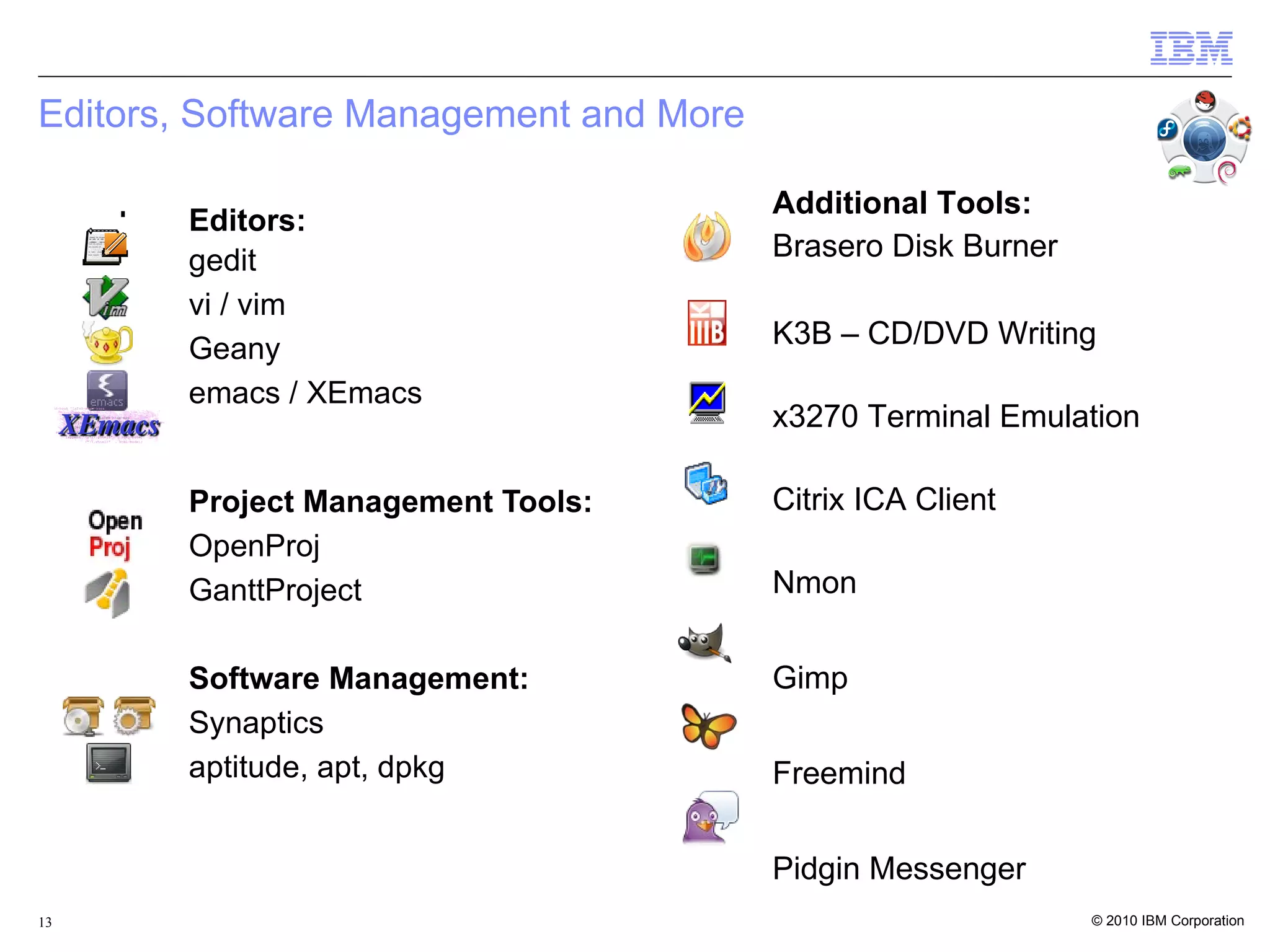Screen dimensions: 1270x952
Task: Click the OpenProj logo
Action: point(115,535)
